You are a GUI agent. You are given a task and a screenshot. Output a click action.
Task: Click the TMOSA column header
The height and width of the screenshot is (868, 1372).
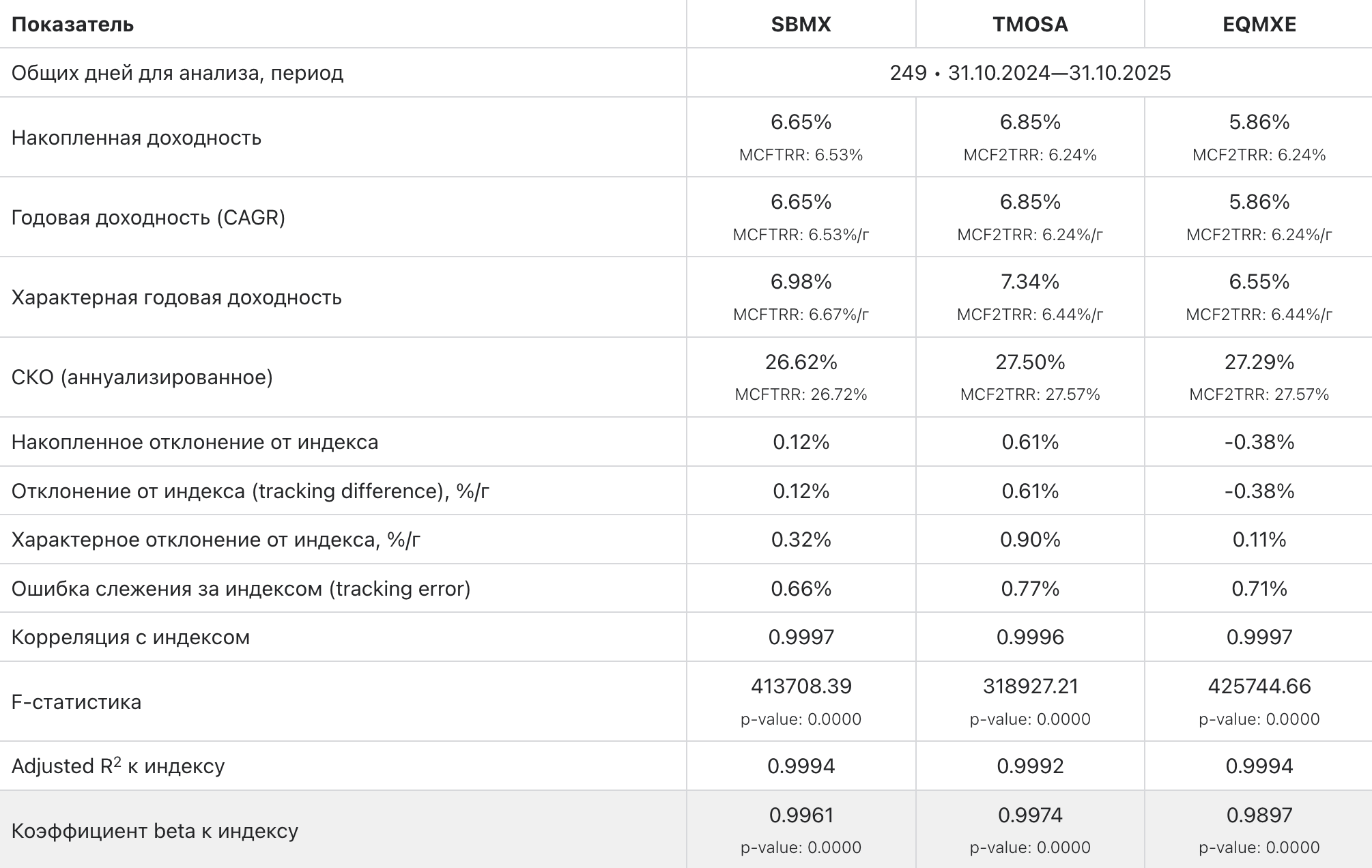(1030, 25)
